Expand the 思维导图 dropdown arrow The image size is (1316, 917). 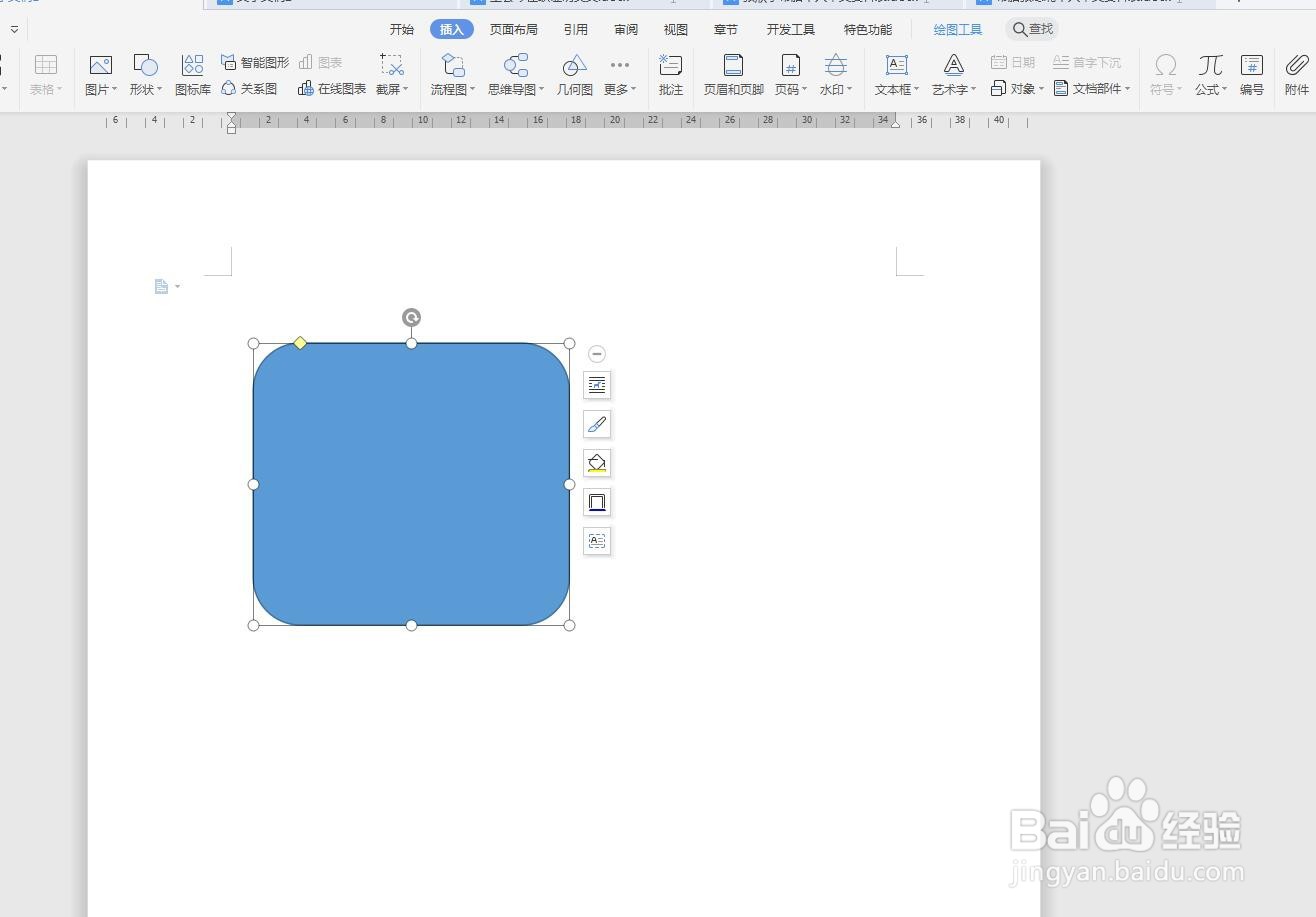pos(542,89)
